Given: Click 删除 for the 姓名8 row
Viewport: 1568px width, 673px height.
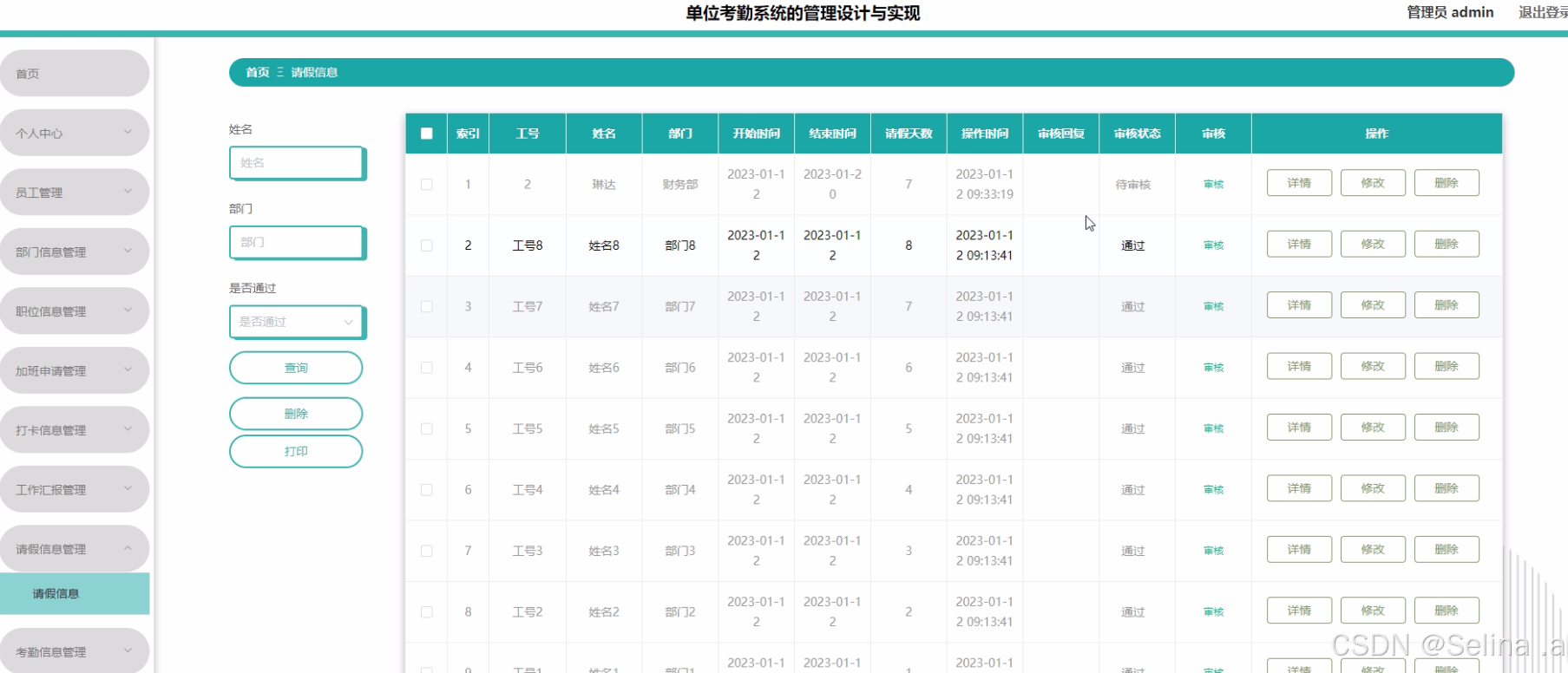Looking at the screenshot, I should [x=1447, y=245].
